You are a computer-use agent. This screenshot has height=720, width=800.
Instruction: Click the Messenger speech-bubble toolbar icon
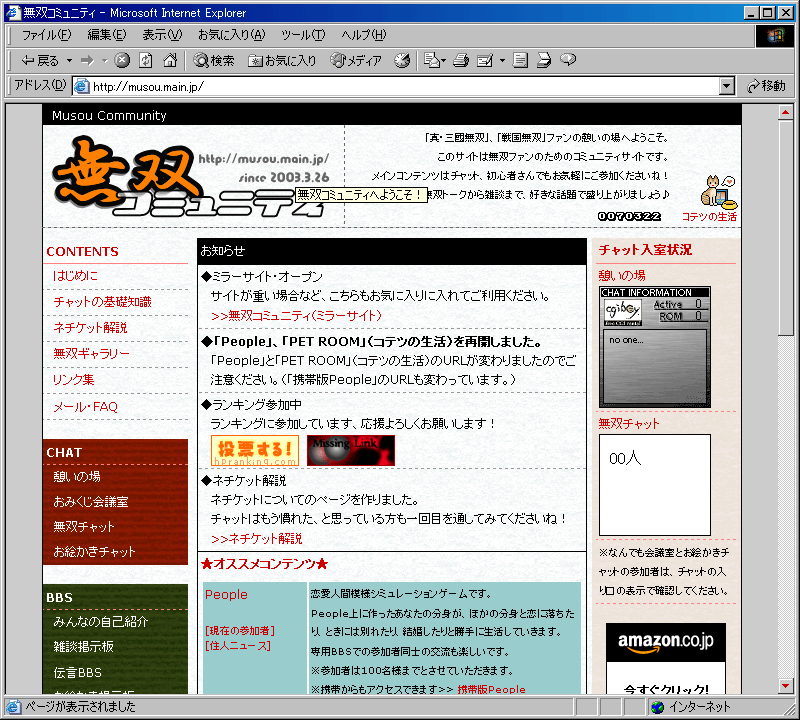tap(568, 60)
